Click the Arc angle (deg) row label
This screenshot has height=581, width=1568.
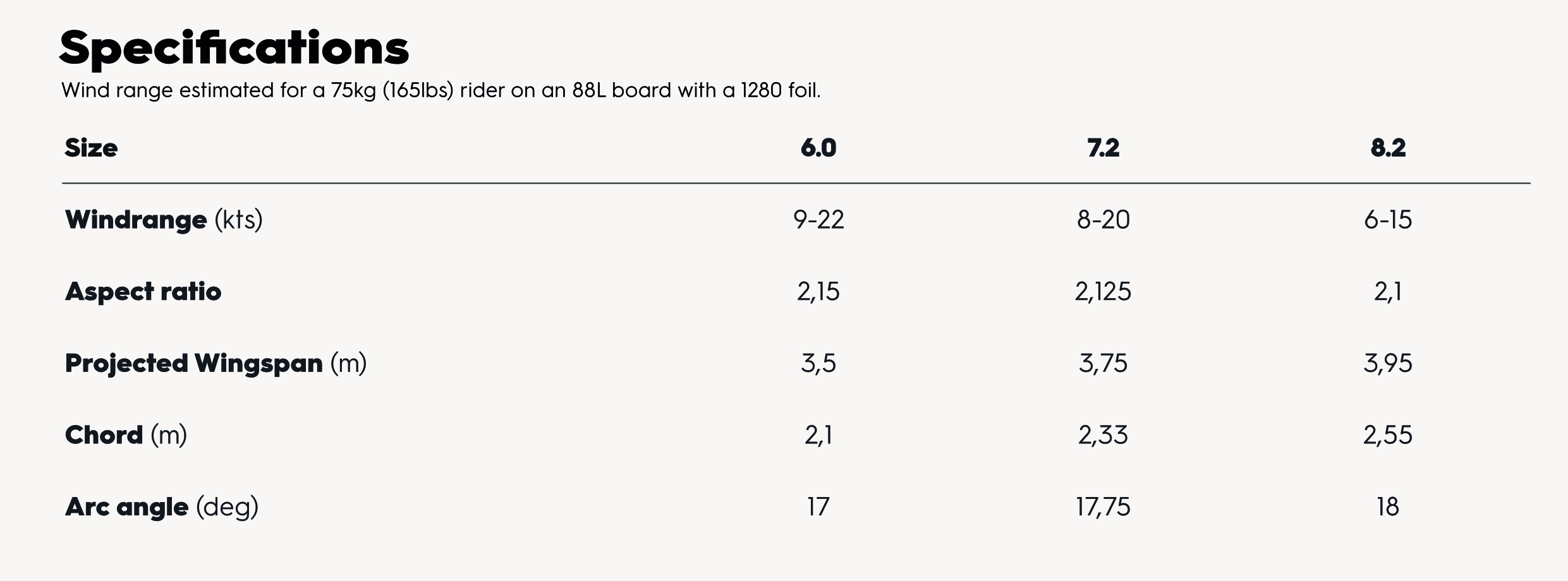pyautogui.click(x=162, y=507)
